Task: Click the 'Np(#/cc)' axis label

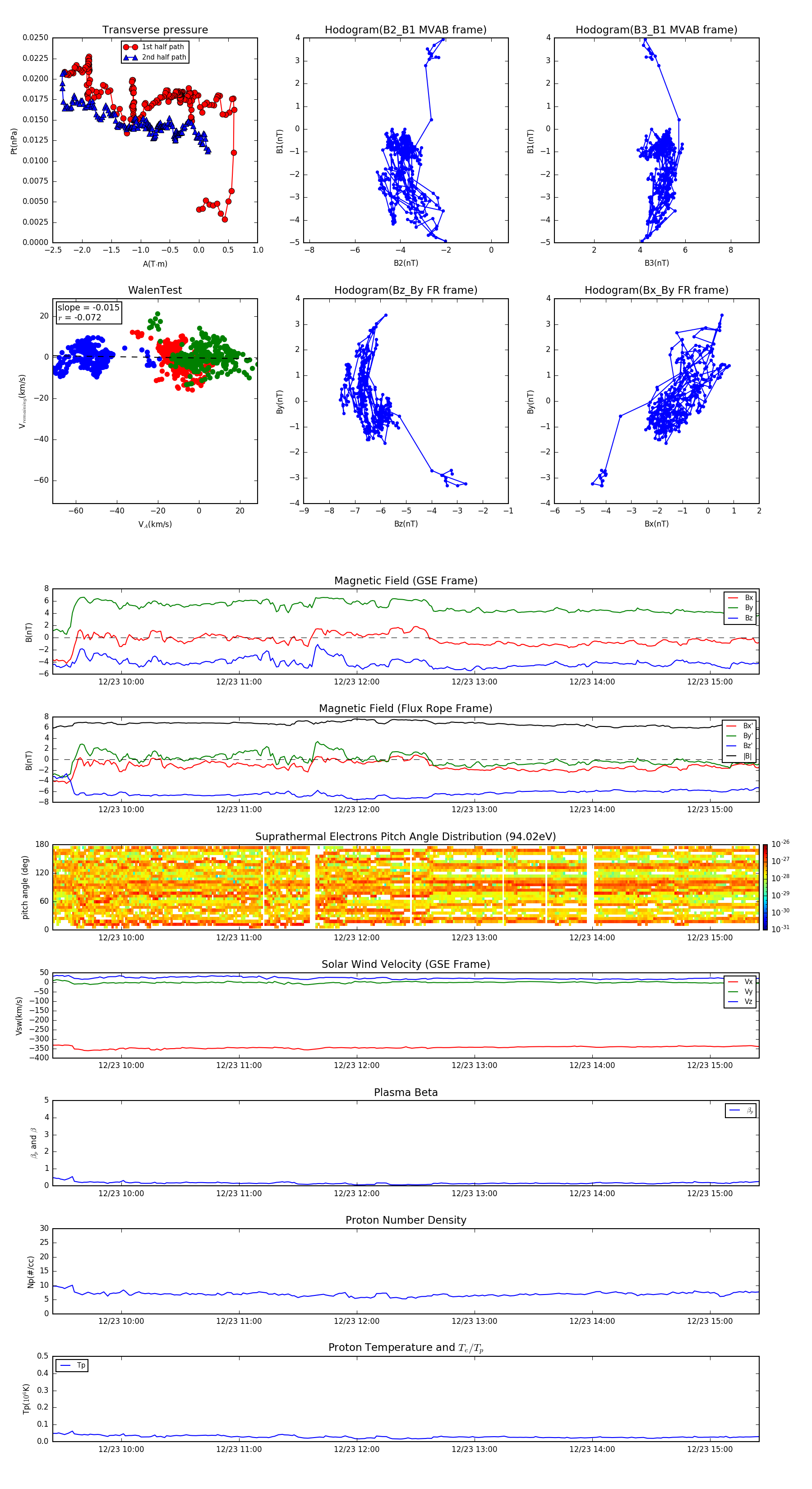Action: pos(31,1272)
